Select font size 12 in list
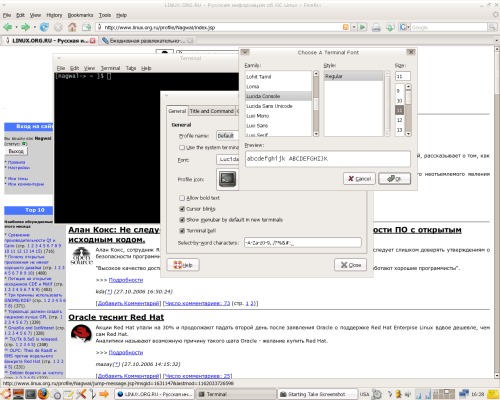This screenshot has height=400, width=500. pyautogui.click(x=400, y=120)
